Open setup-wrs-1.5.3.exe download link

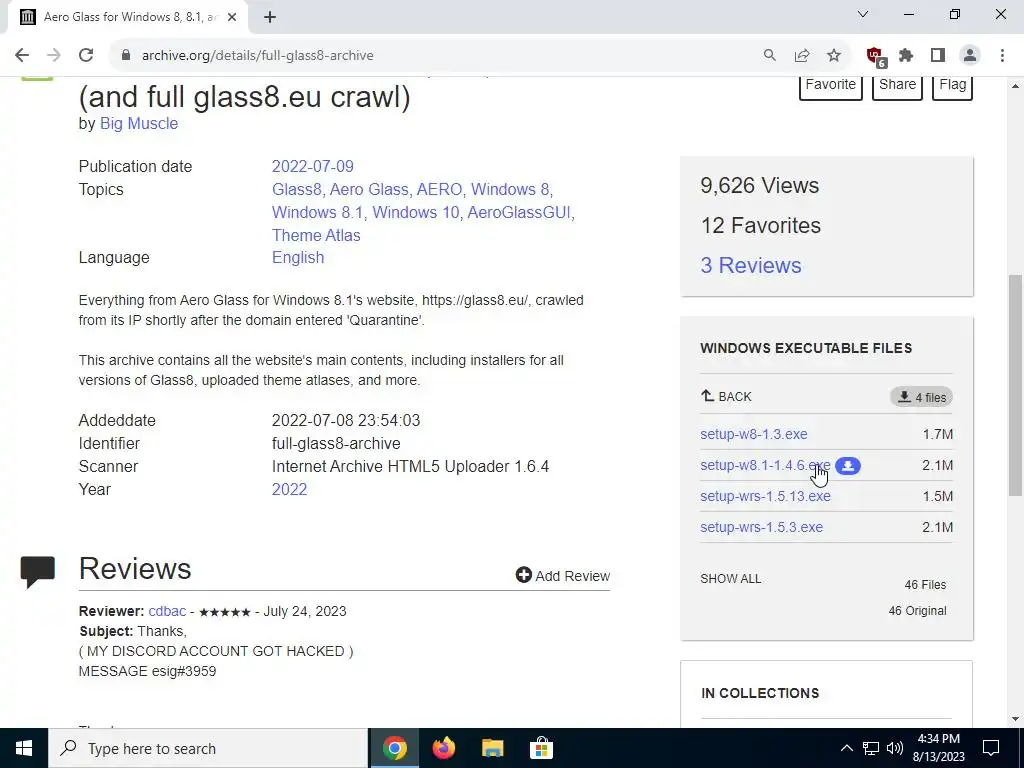click(x=761, y=527)
